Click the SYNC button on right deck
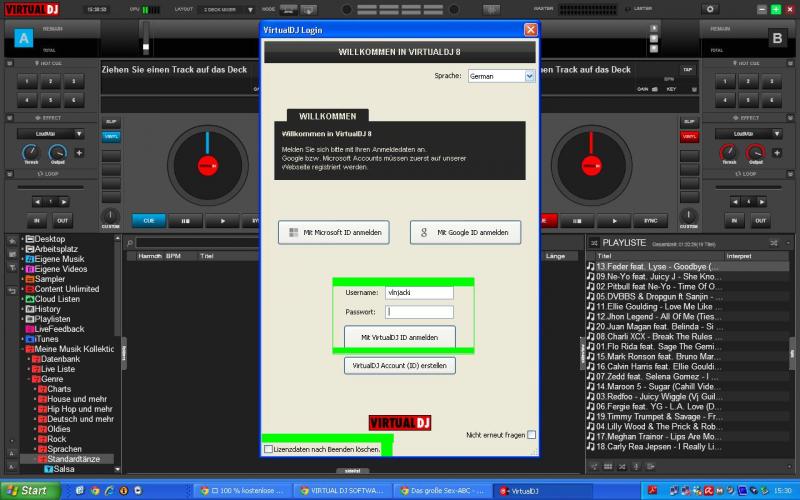This screenshot has width=800, height=500. click(650, 220)
